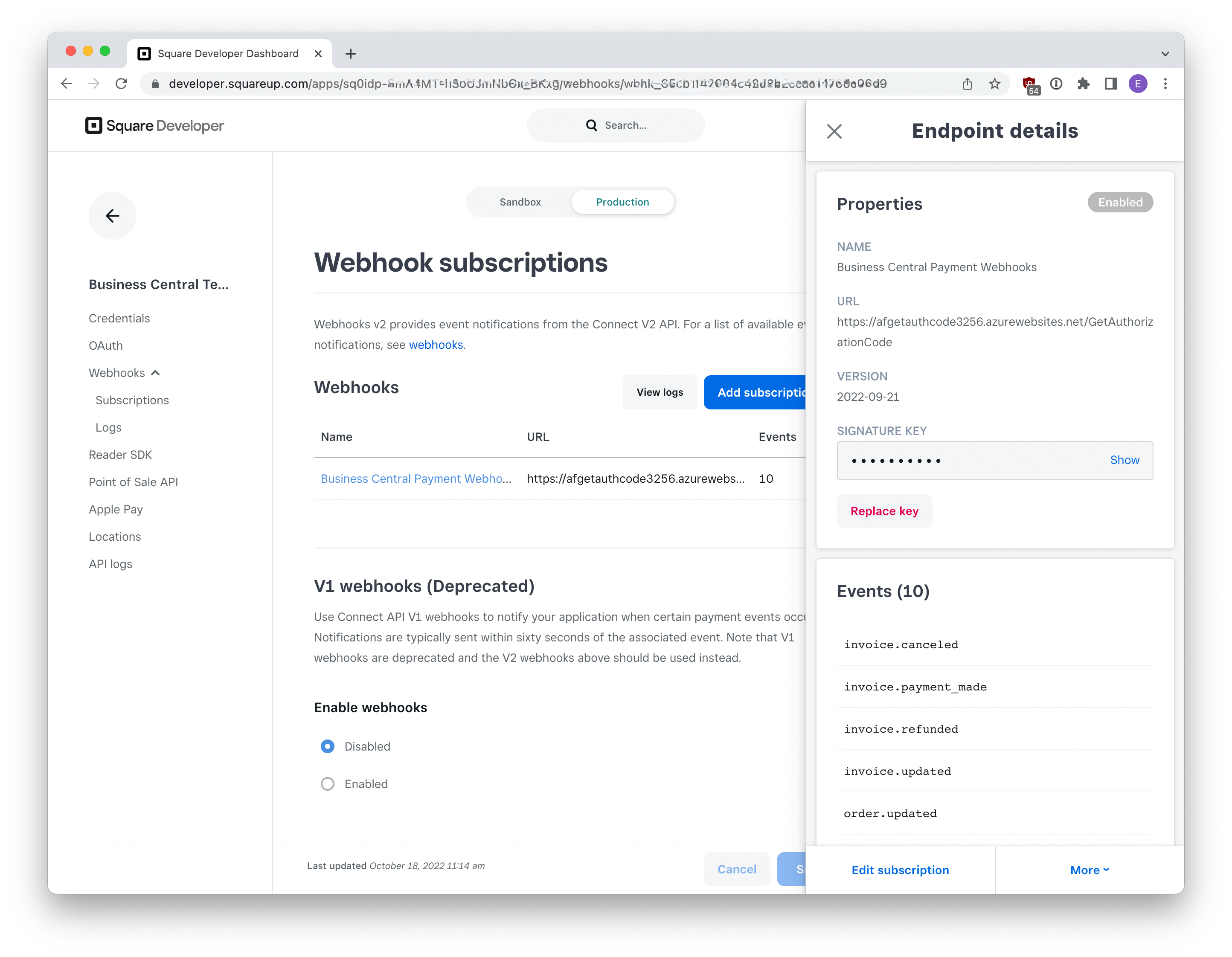Bookmark page with star icon
This screenshot has height=957, width=1232.
coord(994,84)
